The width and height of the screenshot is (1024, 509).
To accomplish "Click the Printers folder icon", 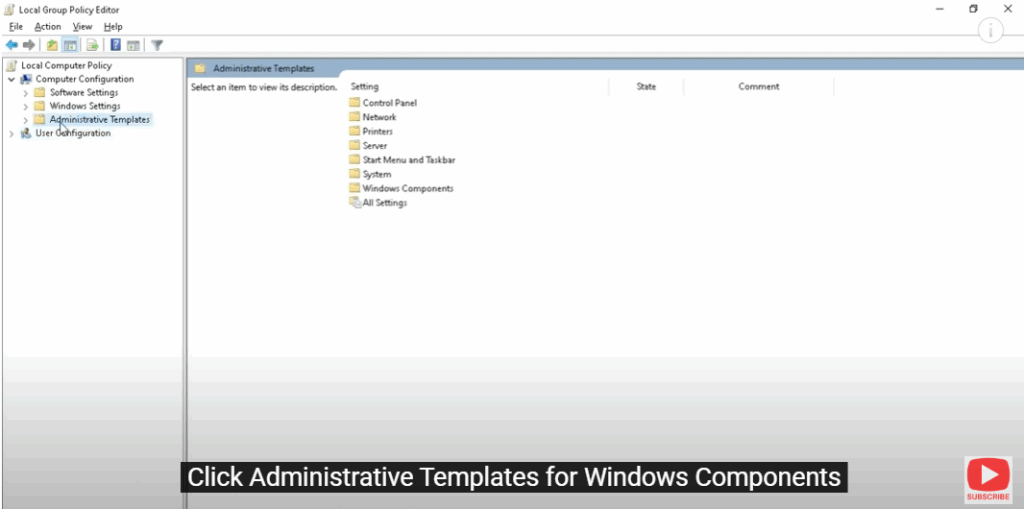I will tap(355, 131).
